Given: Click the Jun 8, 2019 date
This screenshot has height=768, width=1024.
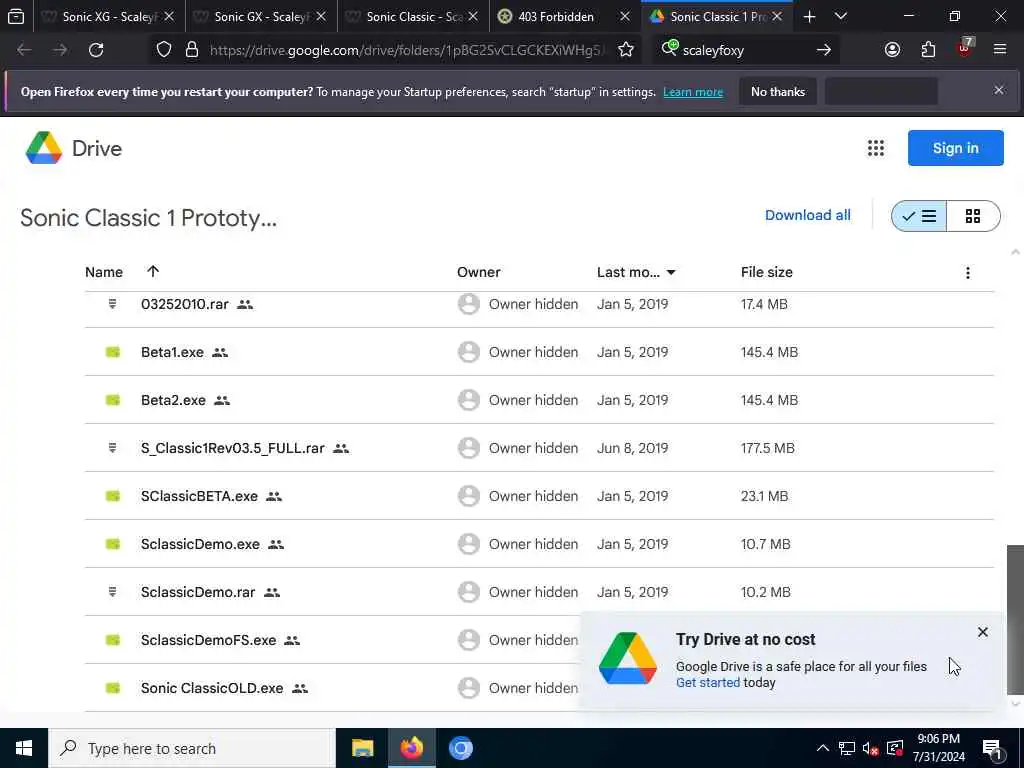Looking at the screenshot, I should coord(632,448).
